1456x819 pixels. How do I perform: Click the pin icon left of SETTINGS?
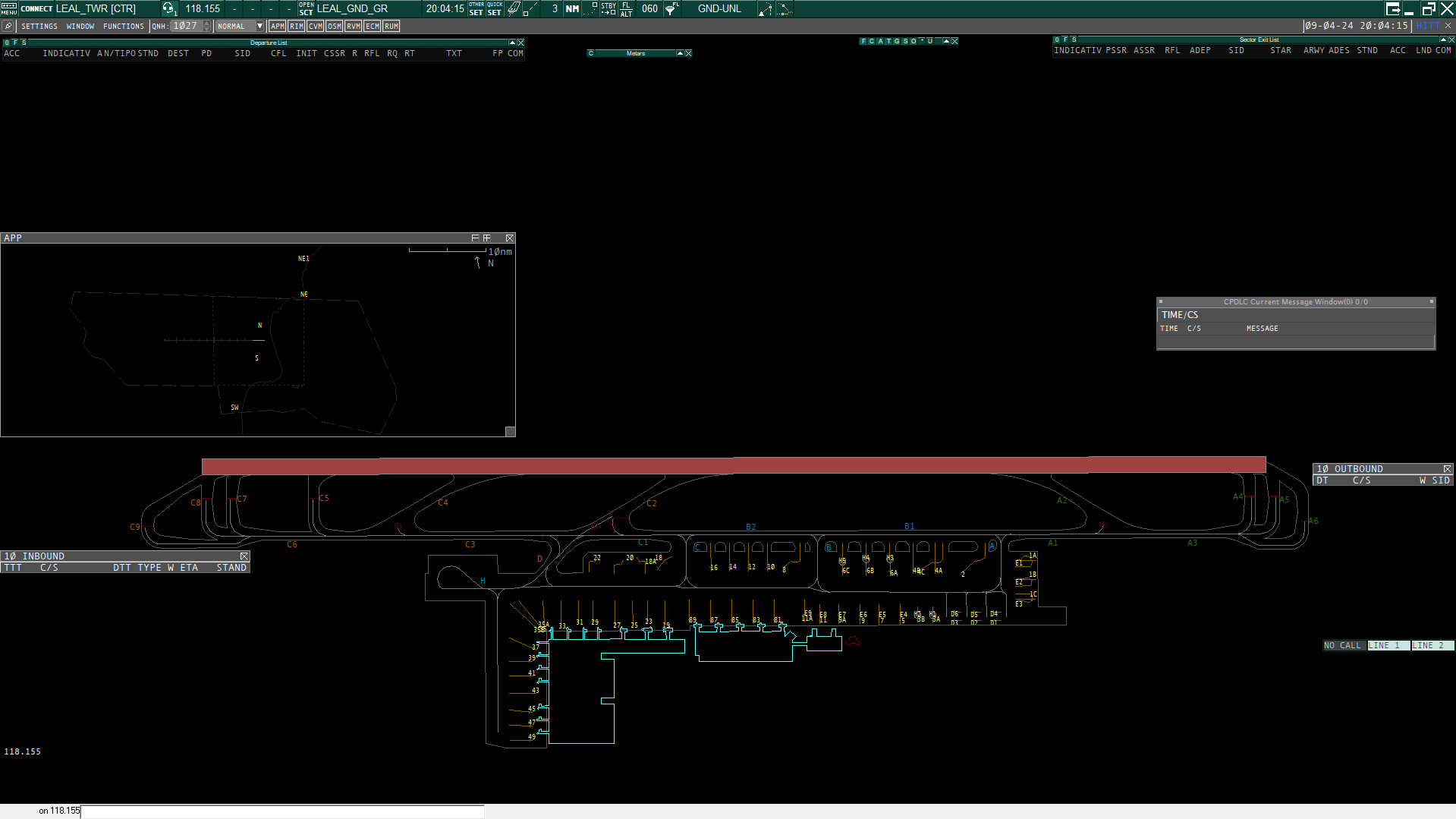(8, 26)
